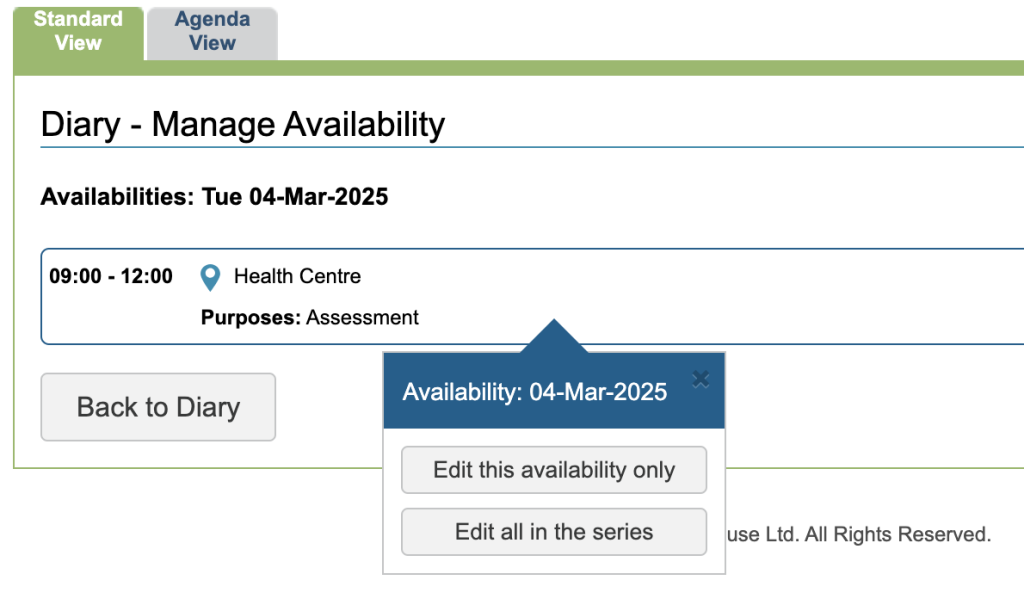Click the Assessment purpose value
Screen dimensions: 1024x611
(362, 318)
